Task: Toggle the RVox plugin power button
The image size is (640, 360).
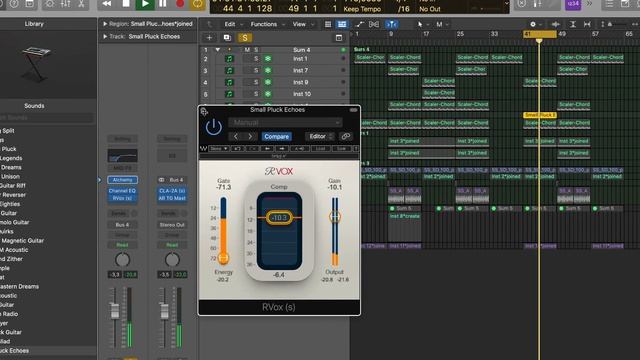Action: click(213, 127)
